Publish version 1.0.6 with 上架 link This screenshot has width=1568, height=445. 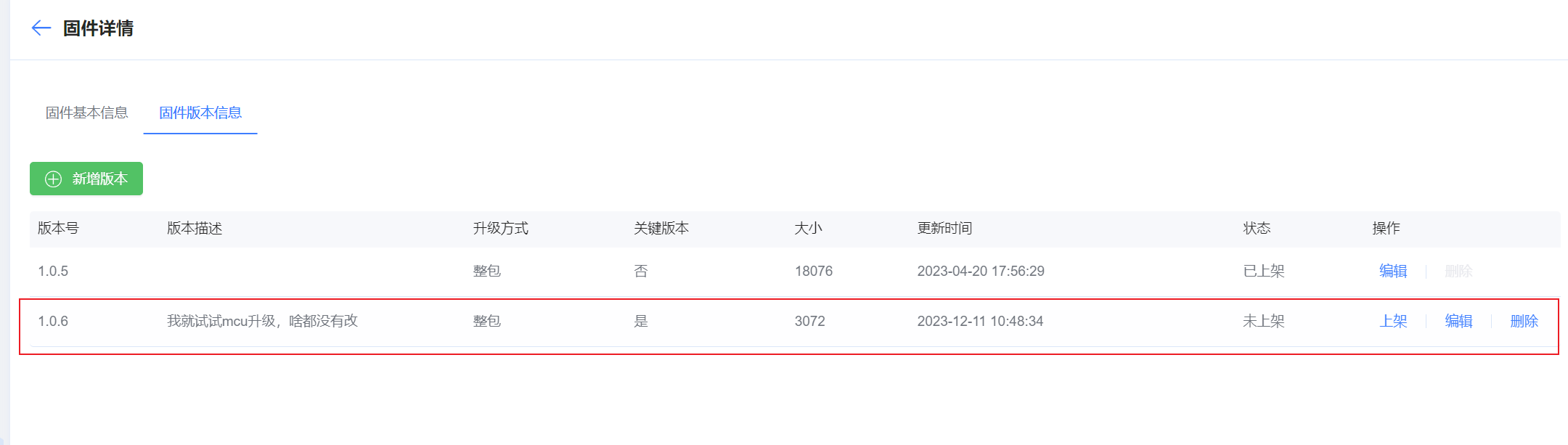coord(1393,321)
